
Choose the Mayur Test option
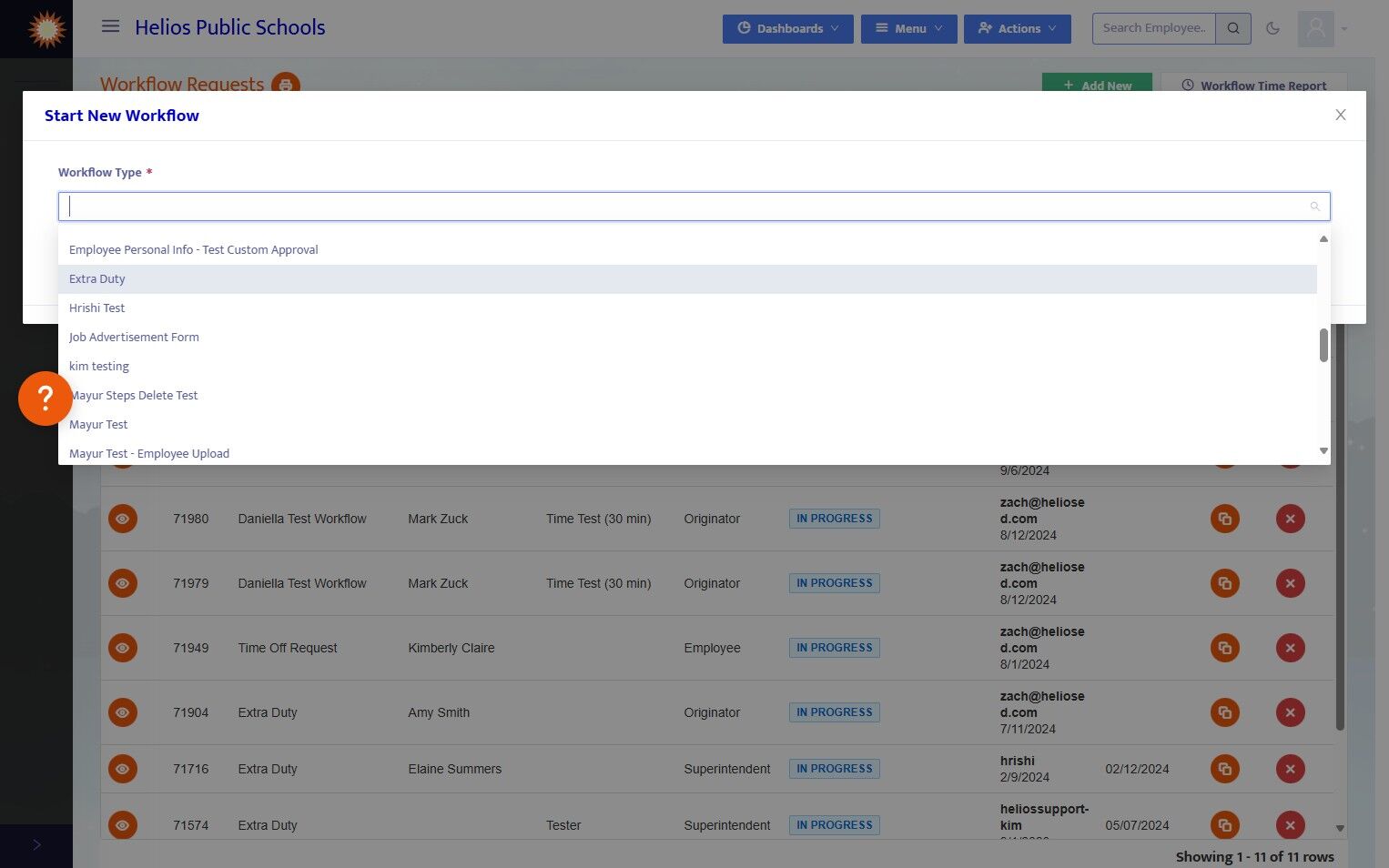tap(687, 425)
